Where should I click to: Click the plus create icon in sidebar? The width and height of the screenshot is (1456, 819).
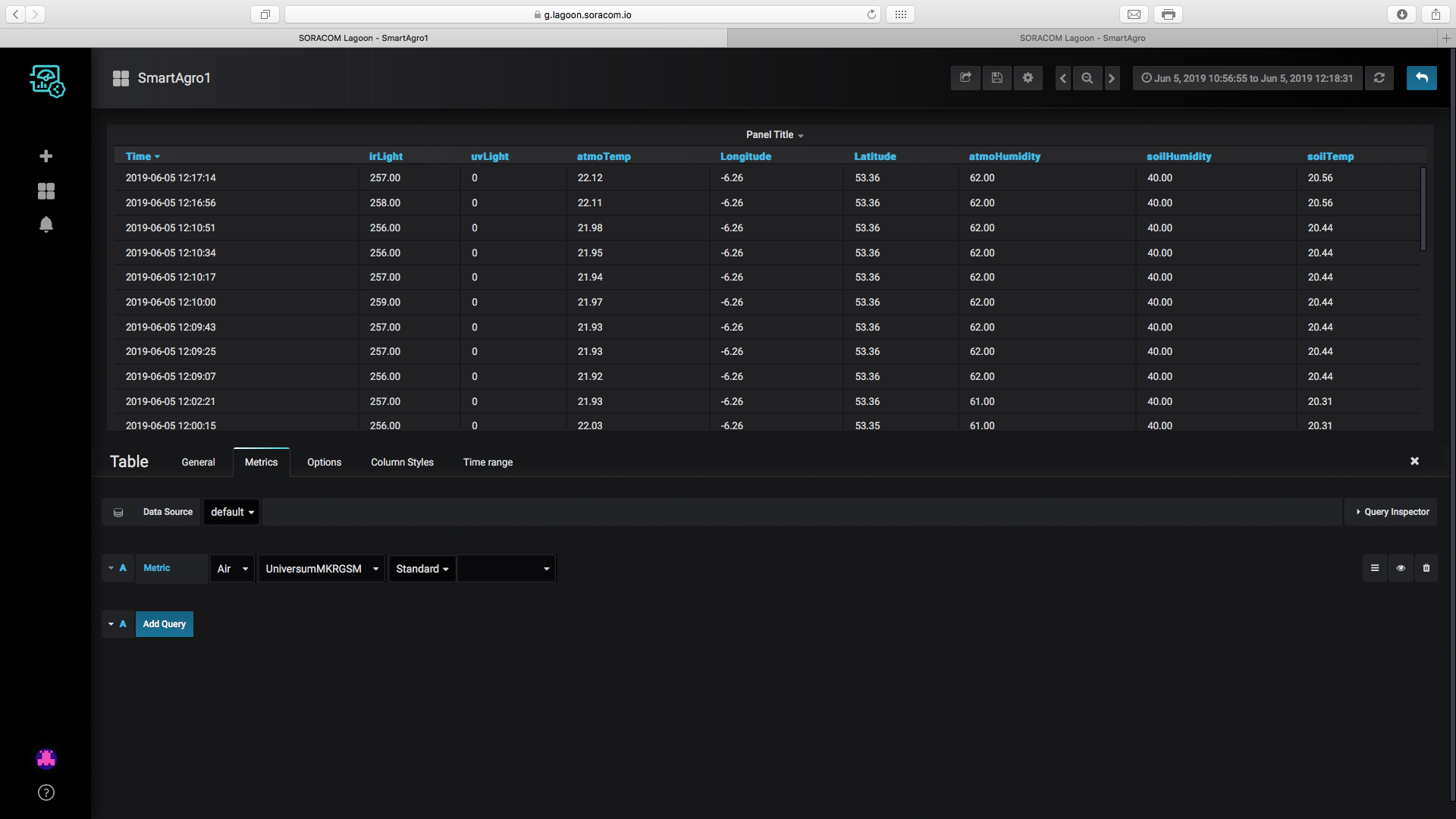[x=46, y=156]
